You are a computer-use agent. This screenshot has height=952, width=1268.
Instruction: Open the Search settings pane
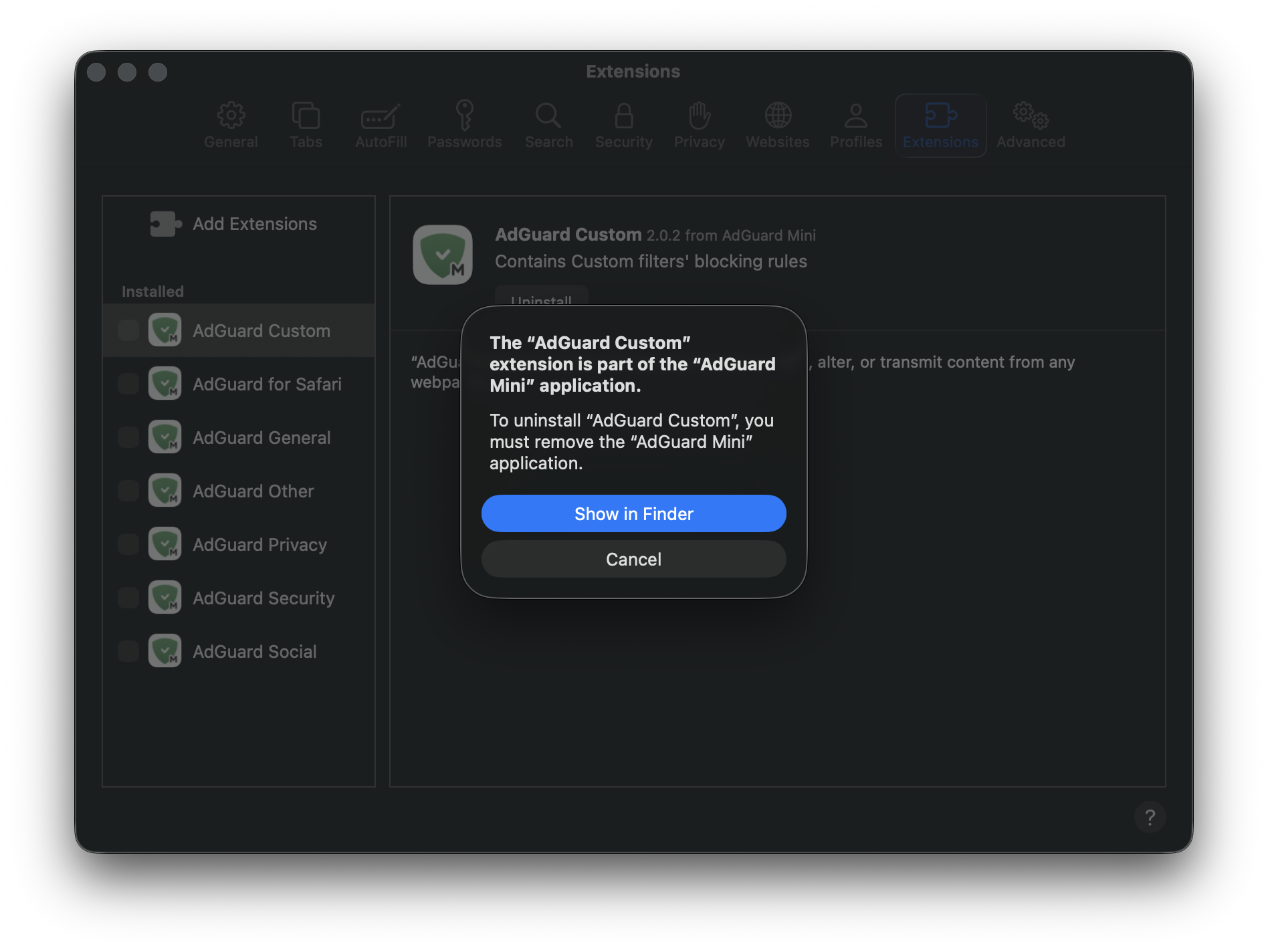pos(548,125)
